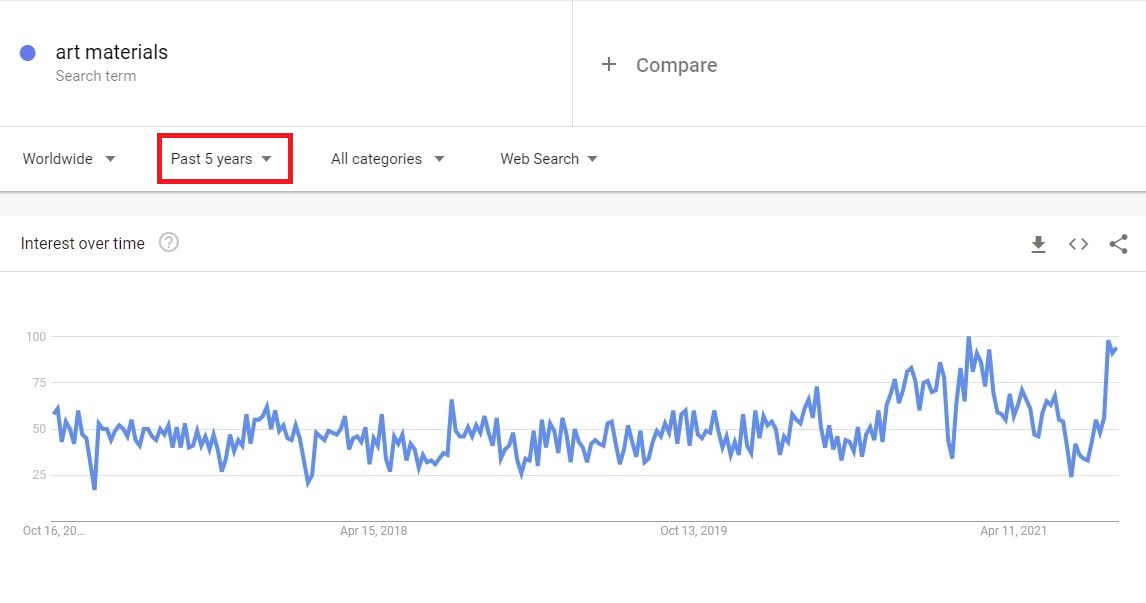Click the Search term subtitle label
Viewport: 1146px width, 603px height.
point(96,76)
